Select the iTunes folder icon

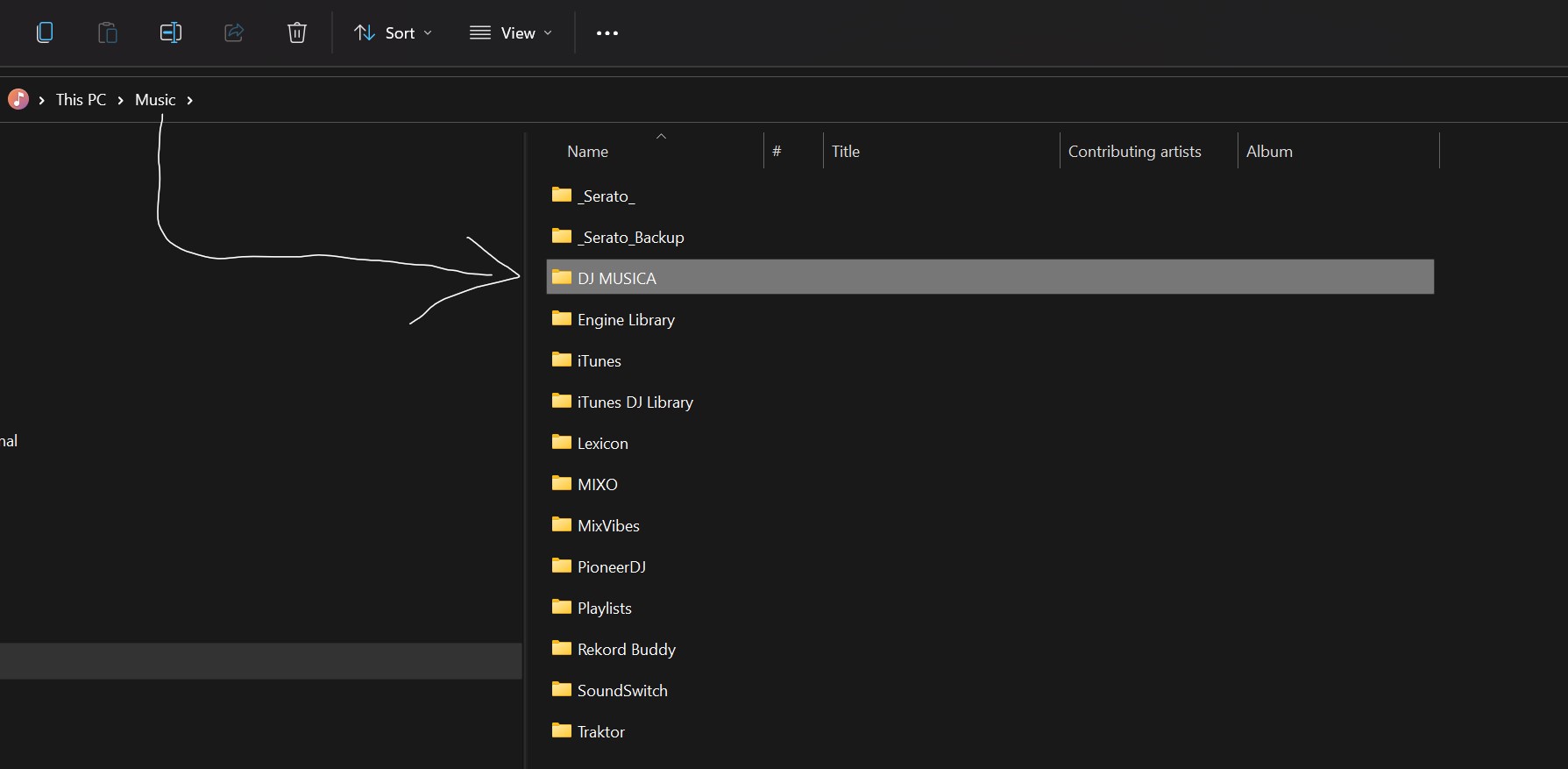(562, 360)
